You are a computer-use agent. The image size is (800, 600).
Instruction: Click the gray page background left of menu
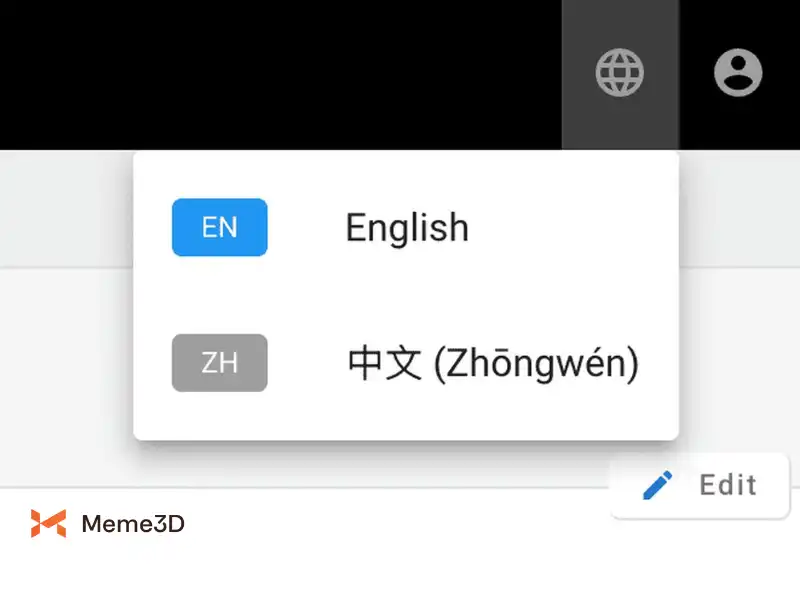tap(66, 357)
